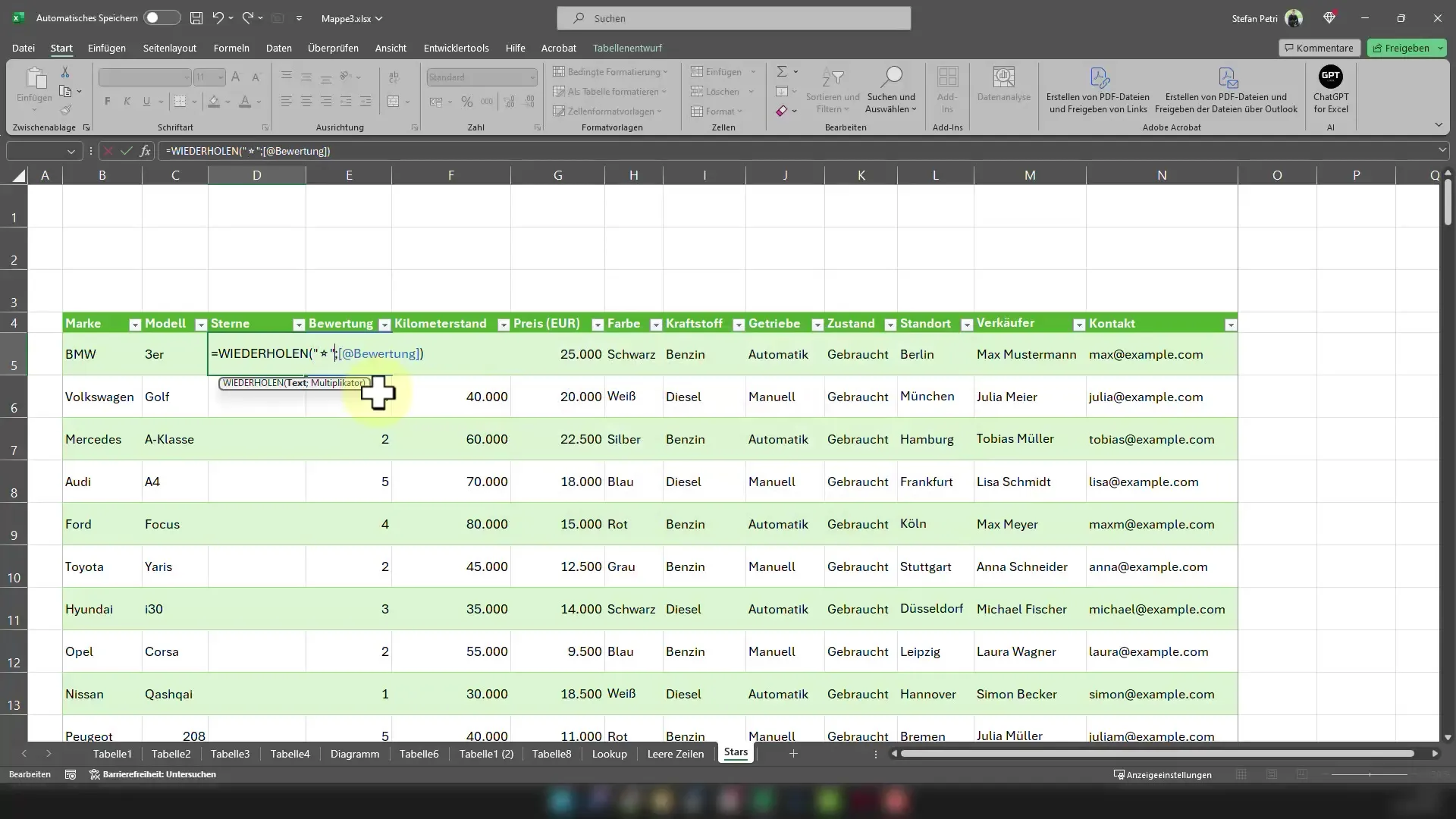Toggle the Bewertung column filter checkbox

pyautogui.click(x=385, y=324)
